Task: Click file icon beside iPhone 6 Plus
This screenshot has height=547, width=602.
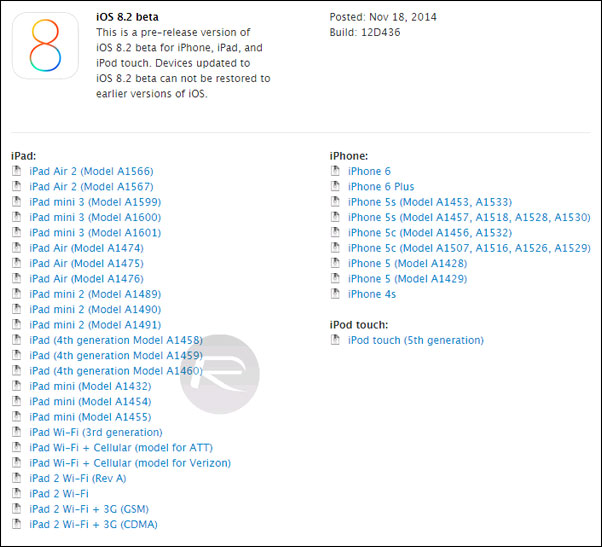Action: coord(335,186)
